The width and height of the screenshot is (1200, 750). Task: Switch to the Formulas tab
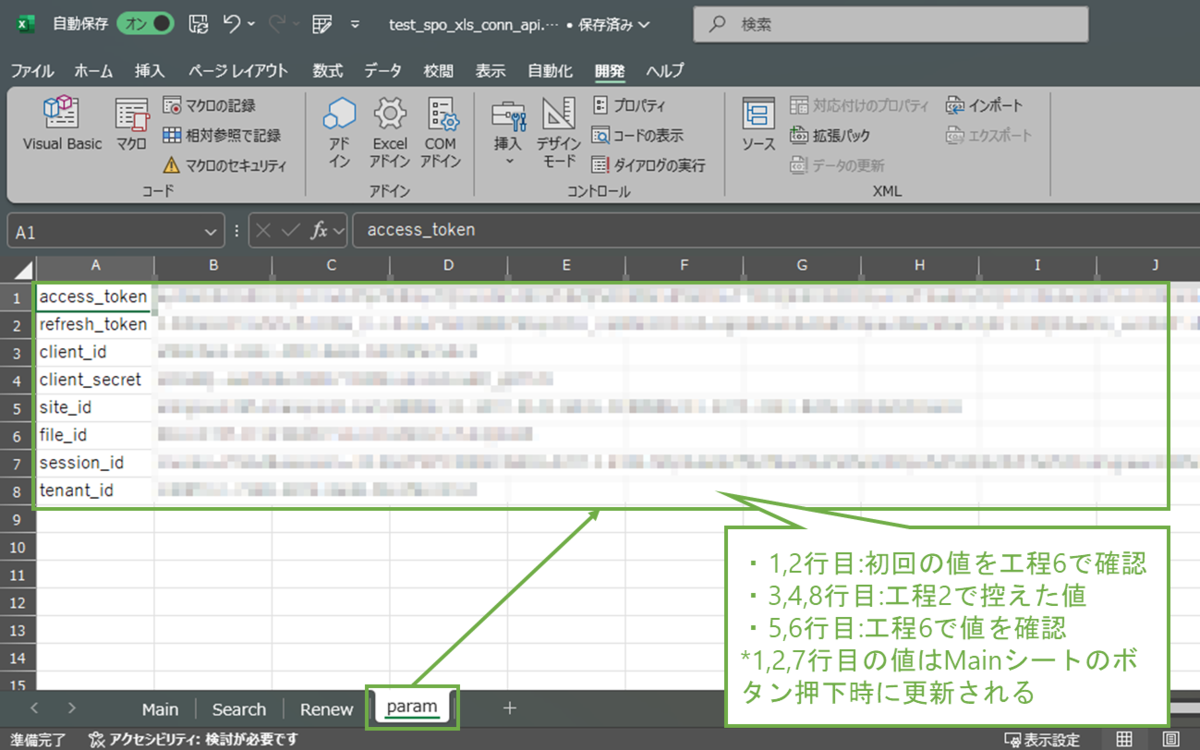[x=327, y=71]
